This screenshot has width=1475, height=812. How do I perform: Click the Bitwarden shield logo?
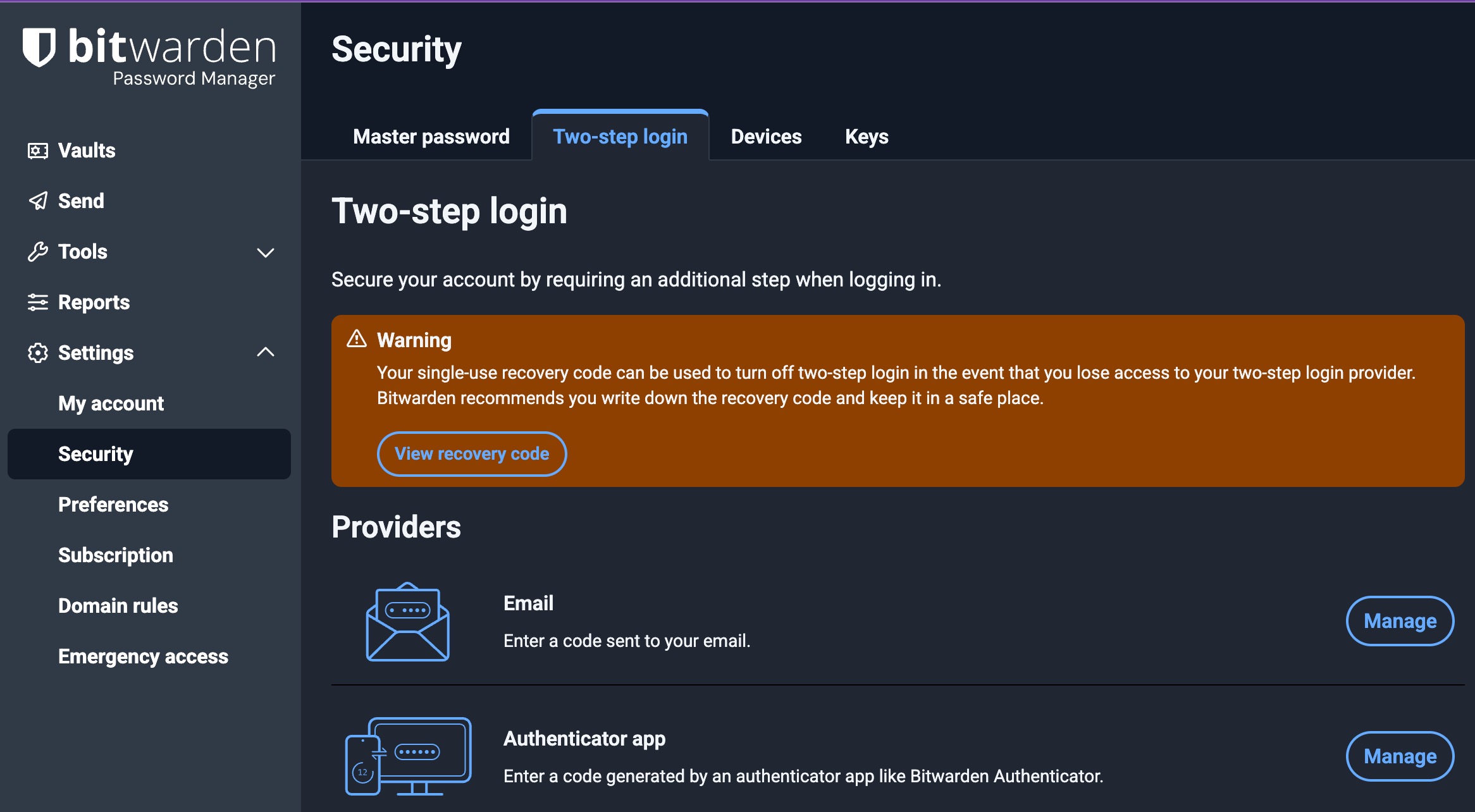click(39, 47)
